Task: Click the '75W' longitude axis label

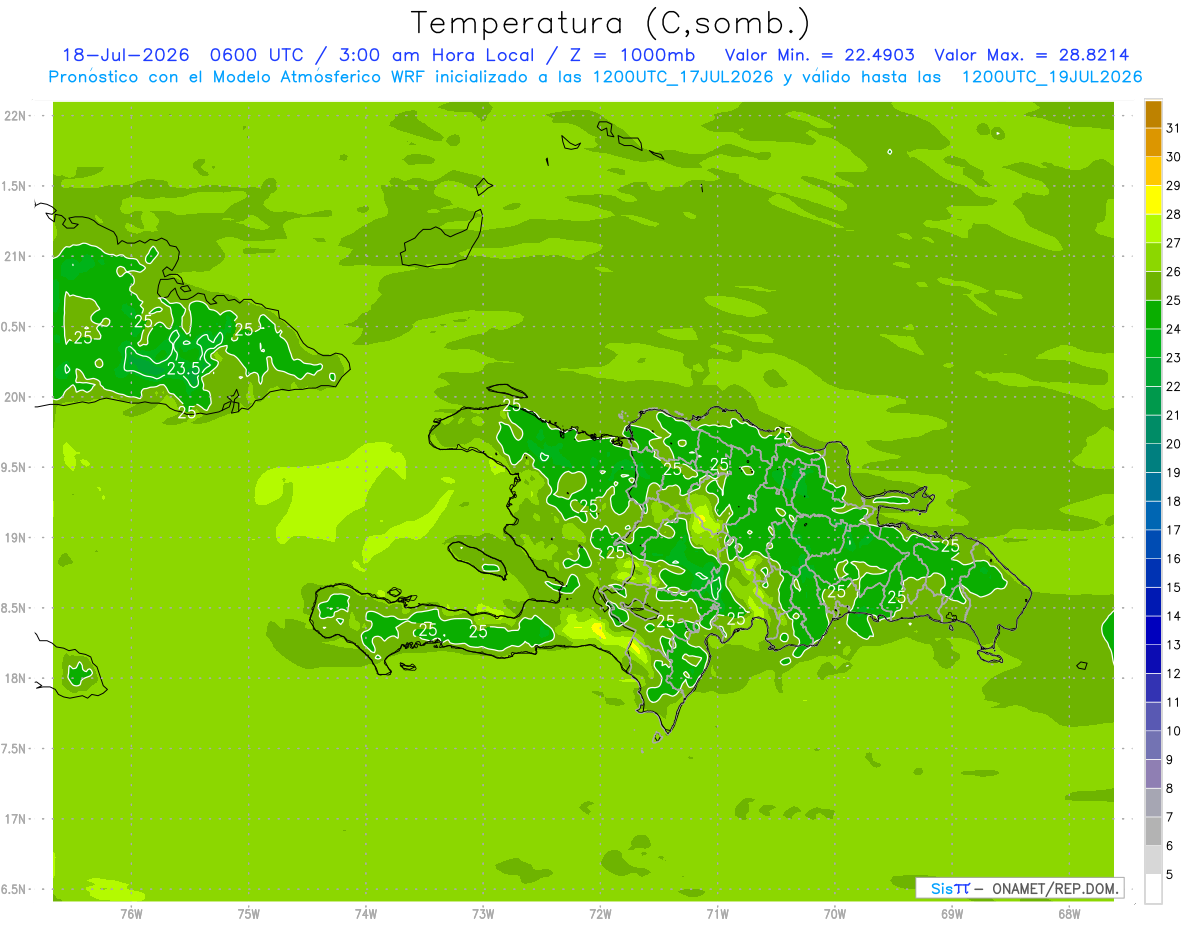Action: coord(248,913)
